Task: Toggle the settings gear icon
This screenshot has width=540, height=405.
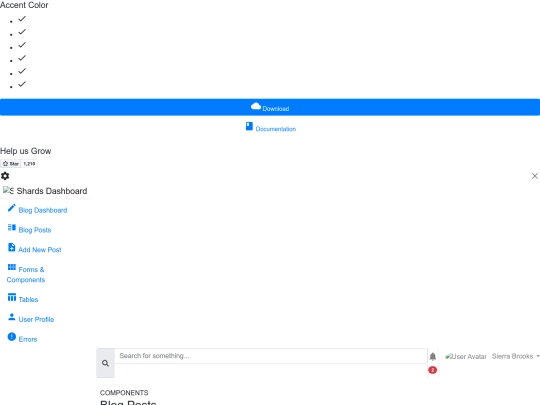Action: pyautogui.click(x=5, y=176)
